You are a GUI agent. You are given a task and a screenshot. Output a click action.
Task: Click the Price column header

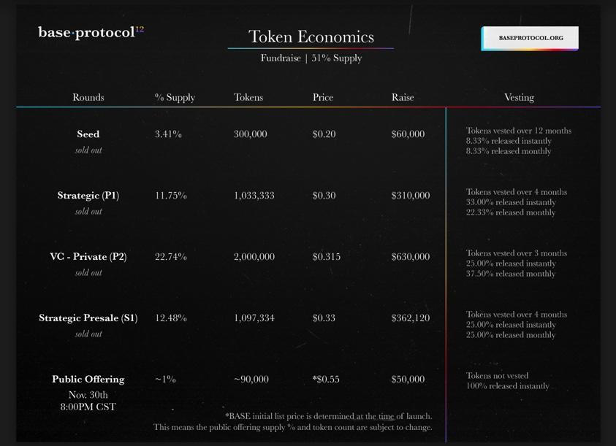click(323, 97)
